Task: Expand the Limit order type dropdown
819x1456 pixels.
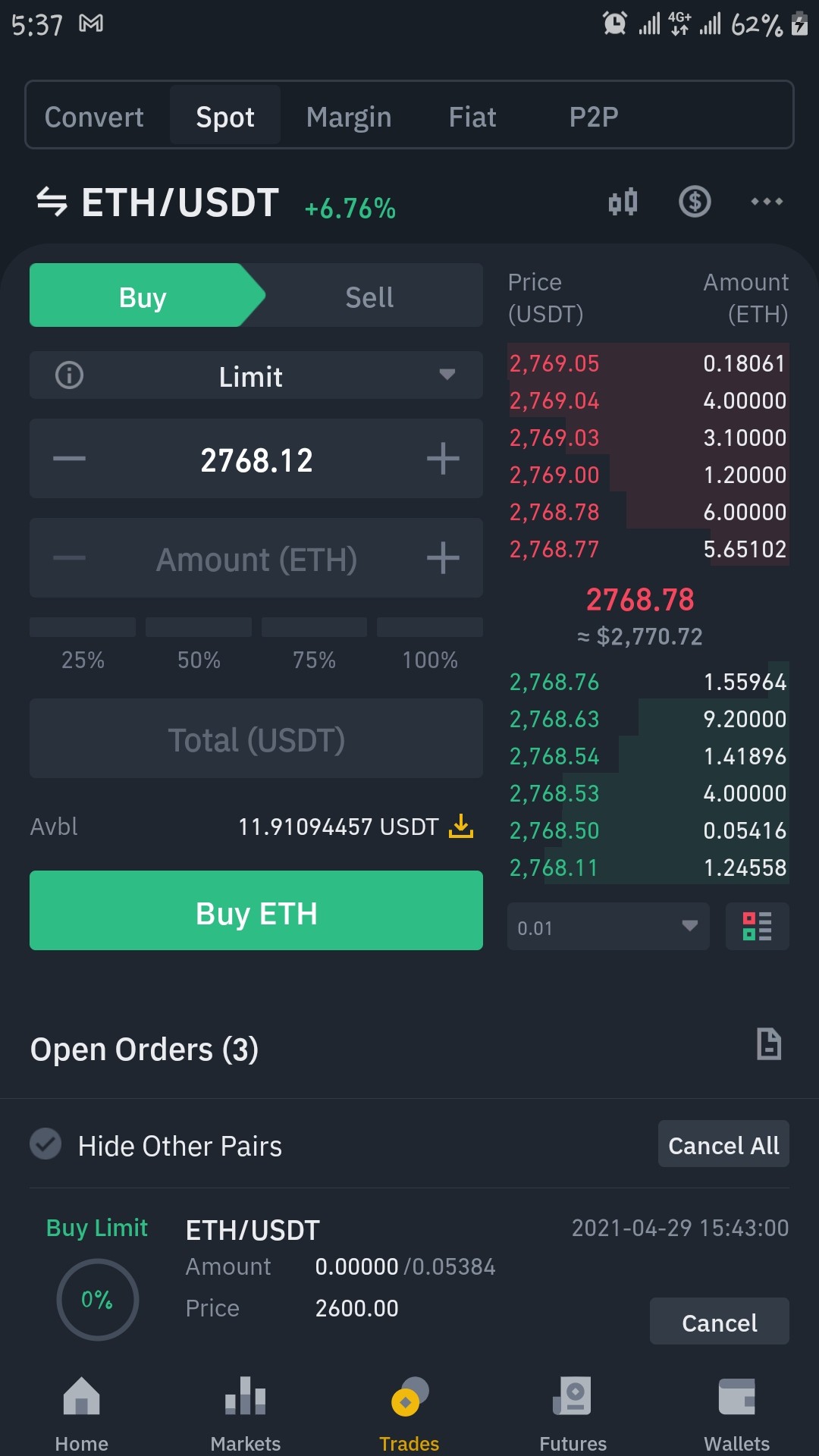Action: click(x=256, y=375)
